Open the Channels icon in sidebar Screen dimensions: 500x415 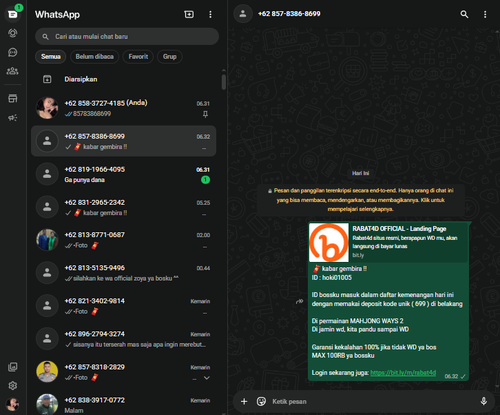13,52
